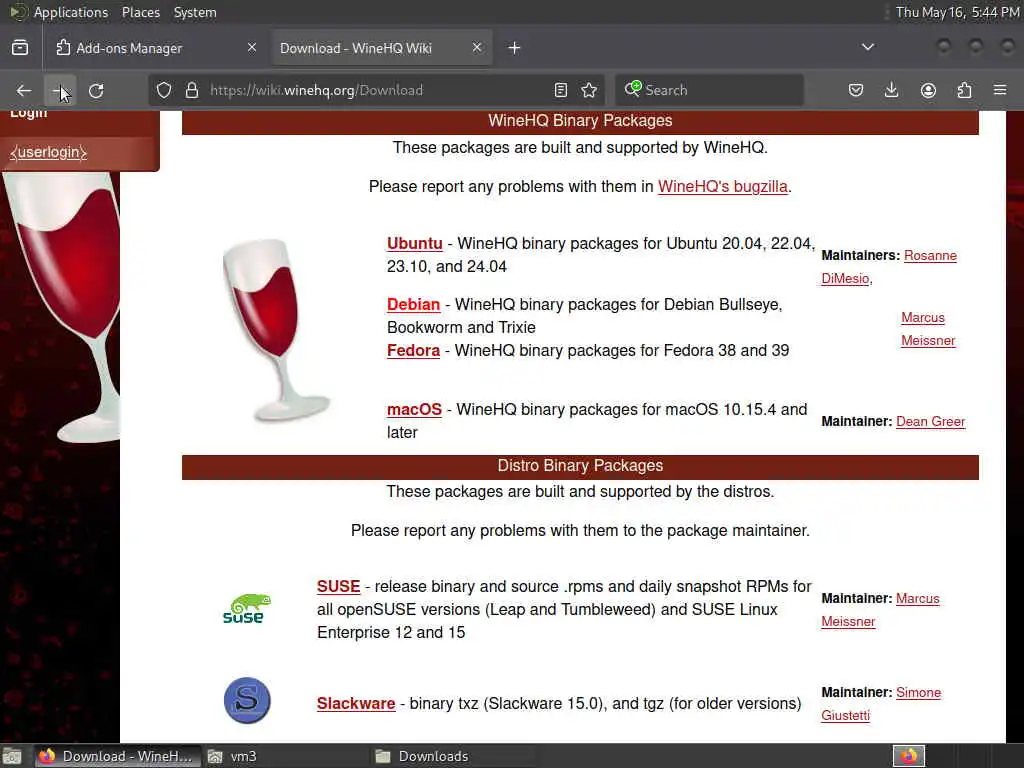Focus the URL address bar
The width and height of the screenshot is (1024, 768).
click(379, 90)
